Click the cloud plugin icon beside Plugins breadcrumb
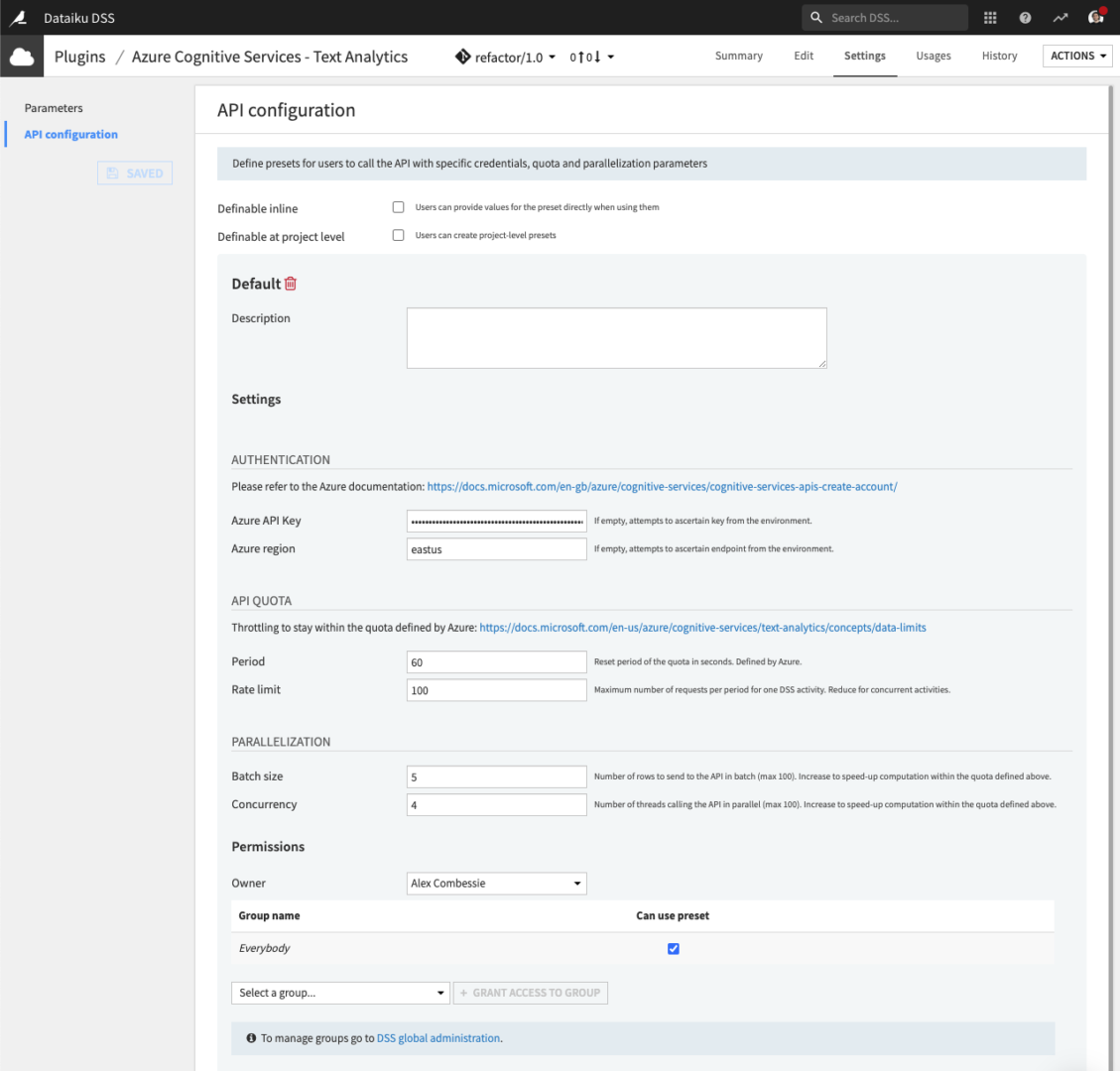Screen dimensions: 1120x1071 coord(20,56)
